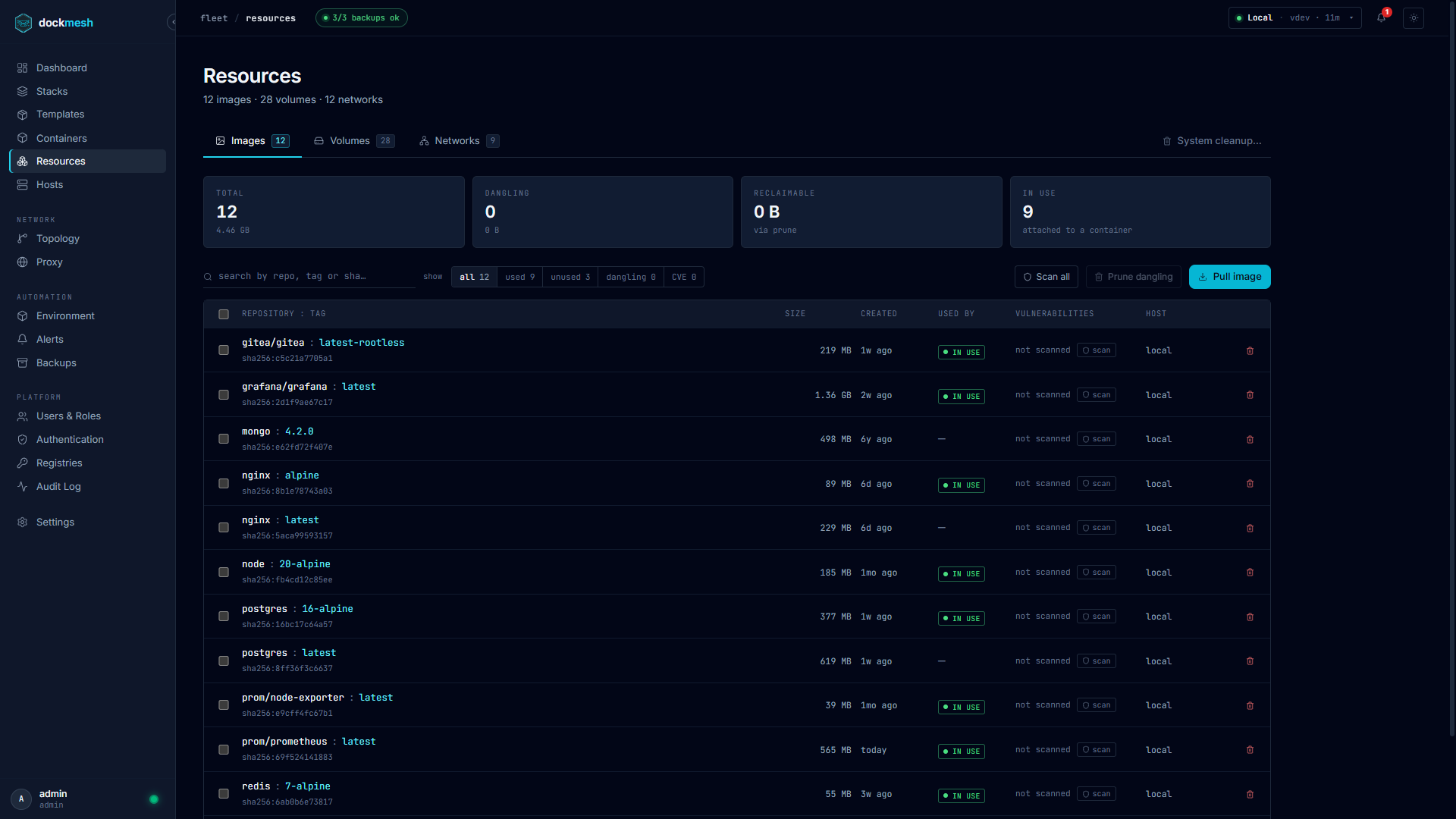Open Hosts in the sidebar
This screenshot has width=1456, height=819.
(x=87, y=185)
